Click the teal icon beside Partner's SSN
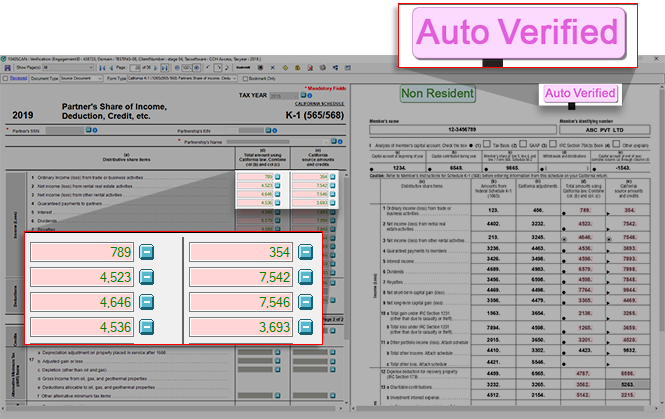 [89, 130]
